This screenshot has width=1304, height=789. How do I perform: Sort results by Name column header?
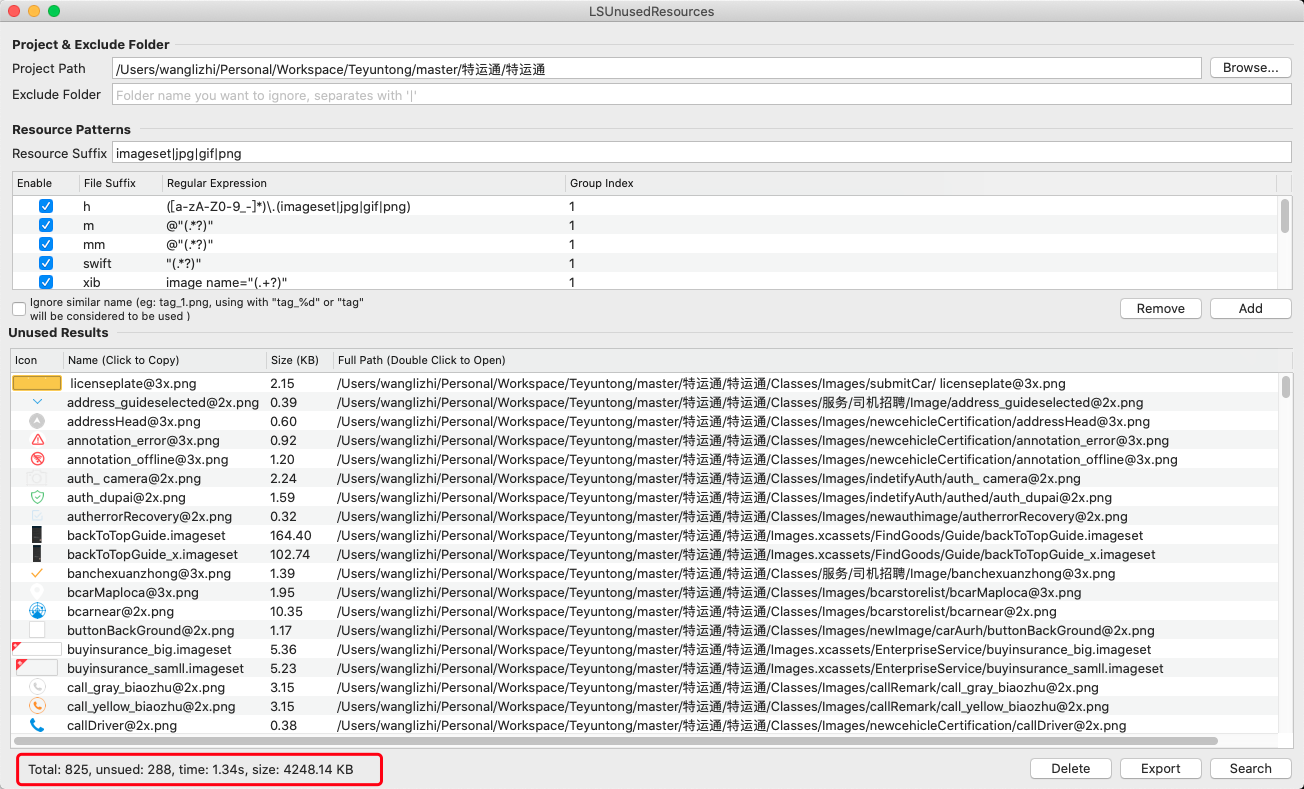click(123, 360)
